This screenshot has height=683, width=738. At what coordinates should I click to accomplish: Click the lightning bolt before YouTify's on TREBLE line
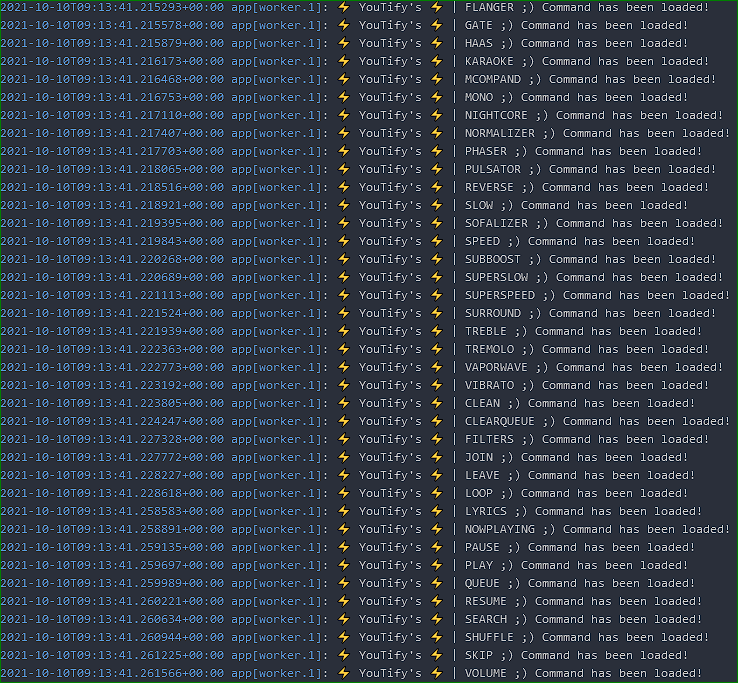[344, 331]
